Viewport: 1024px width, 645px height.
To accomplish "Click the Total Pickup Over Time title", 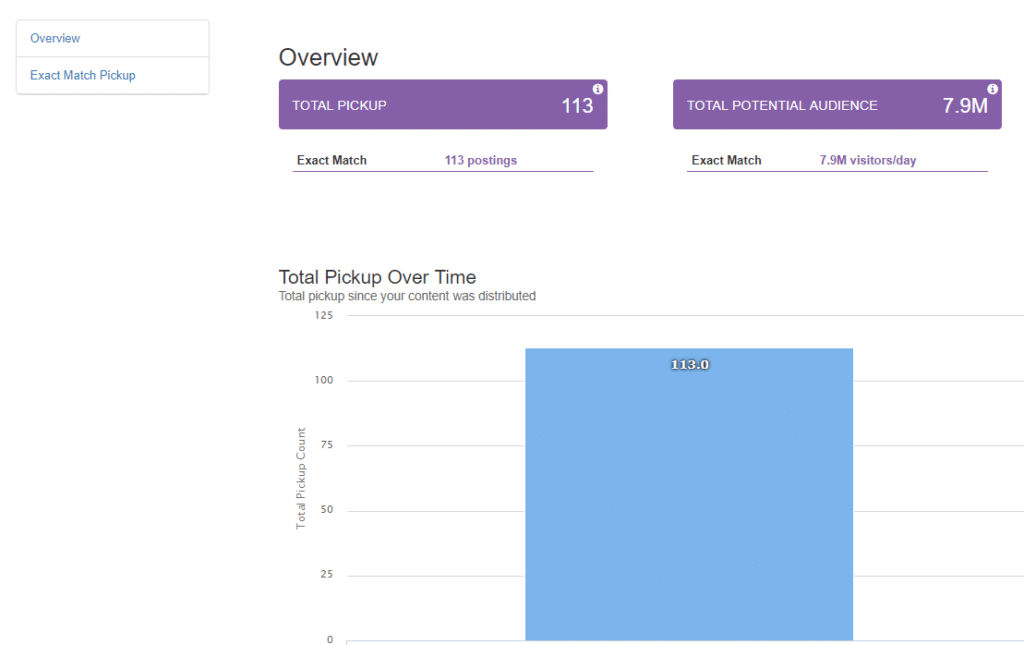I will (377, 277).
